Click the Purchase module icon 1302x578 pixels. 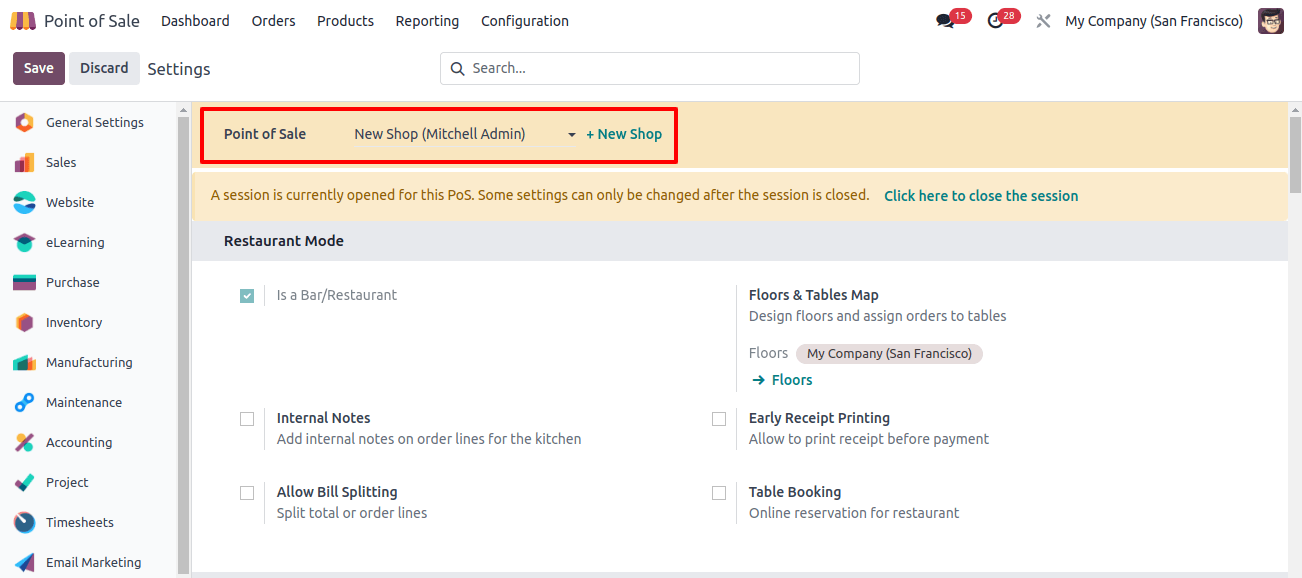pos(25,282)
